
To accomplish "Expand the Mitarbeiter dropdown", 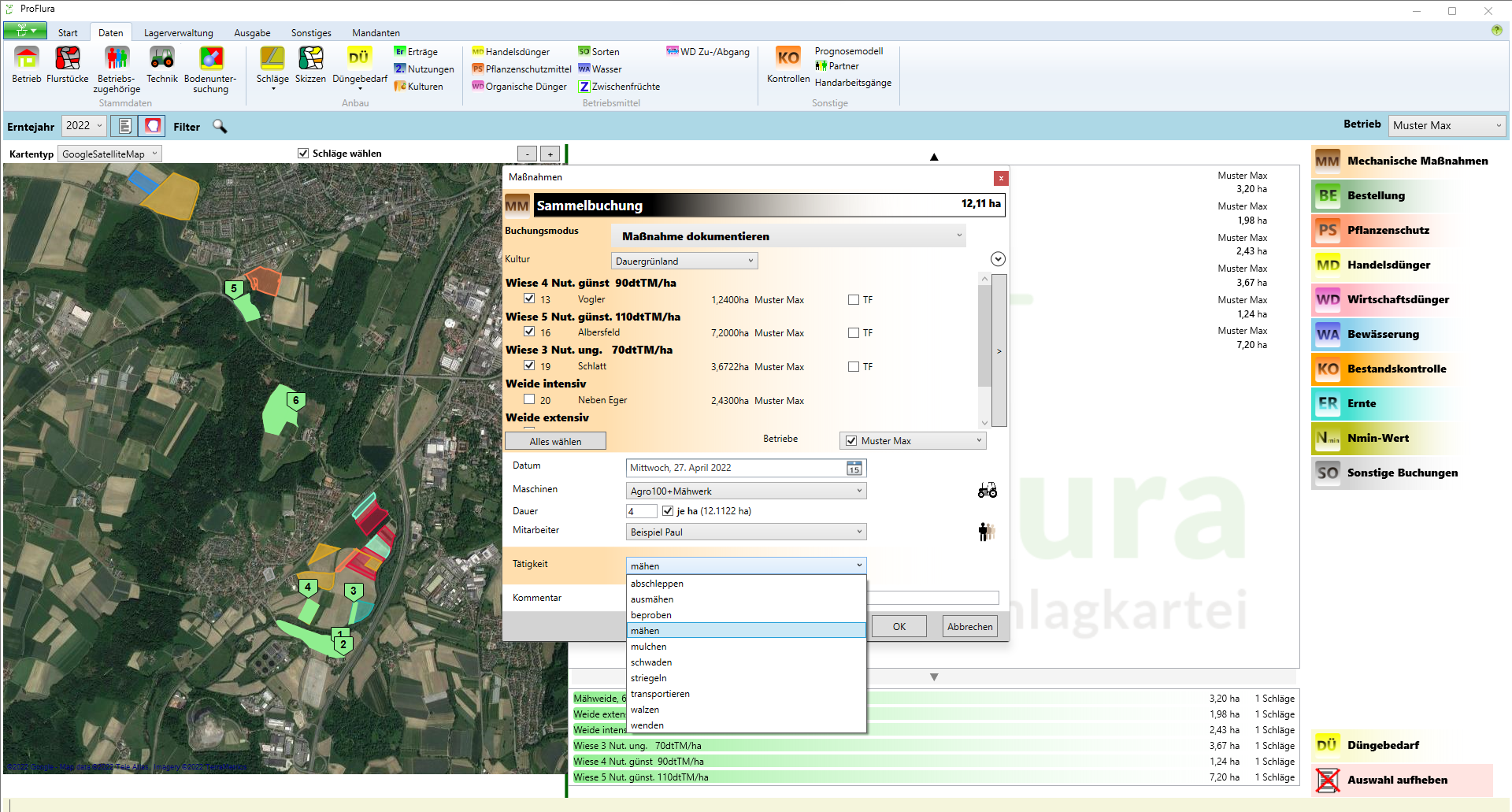I will pyautogui.click(x=745, y=532).
